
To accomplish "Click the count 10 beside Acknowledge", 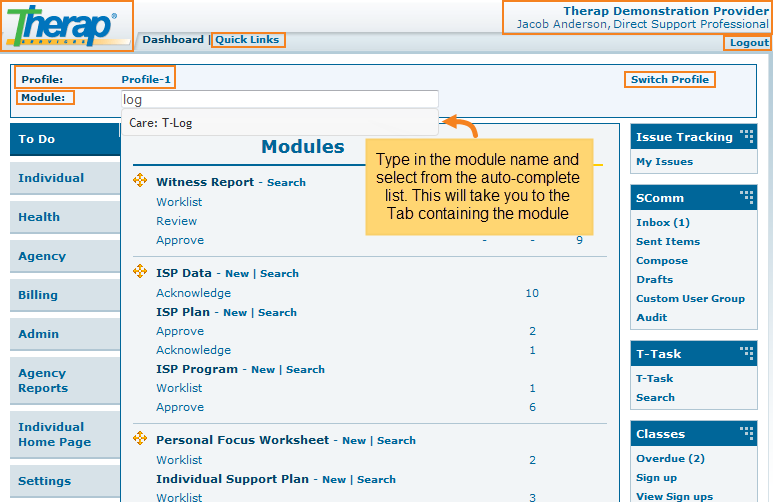I will (532, 293).
